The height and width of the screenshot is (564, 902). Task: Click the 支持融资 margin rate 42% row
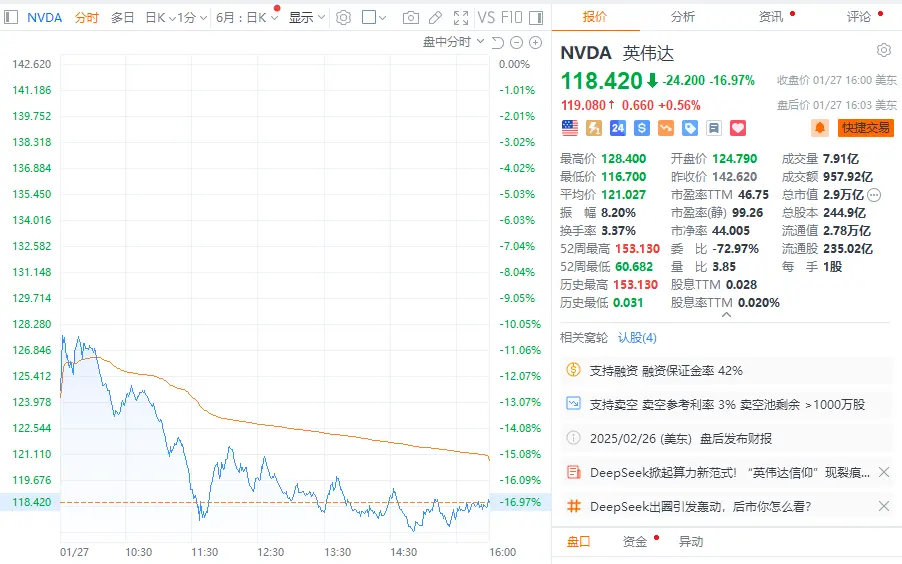[x=725, y=371]
